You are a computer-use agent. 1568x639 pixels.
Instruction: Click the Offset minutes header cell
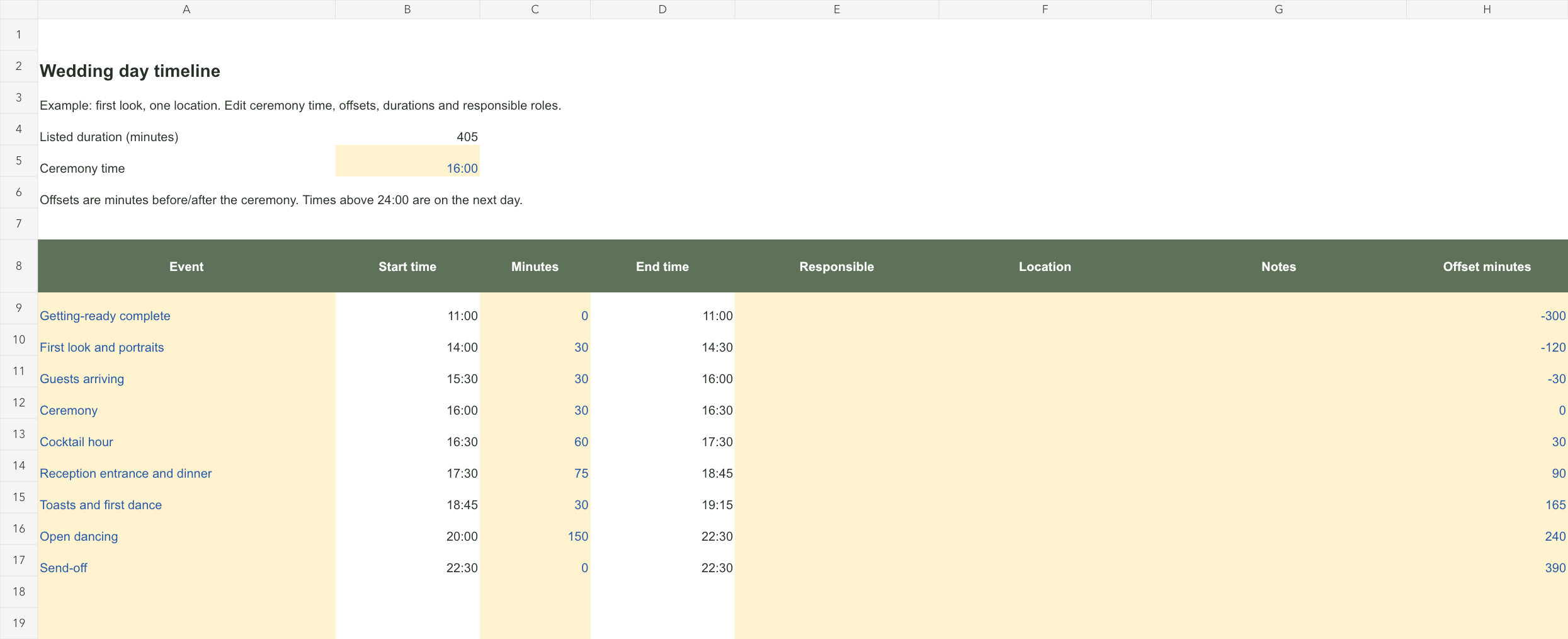point(1487,266)
